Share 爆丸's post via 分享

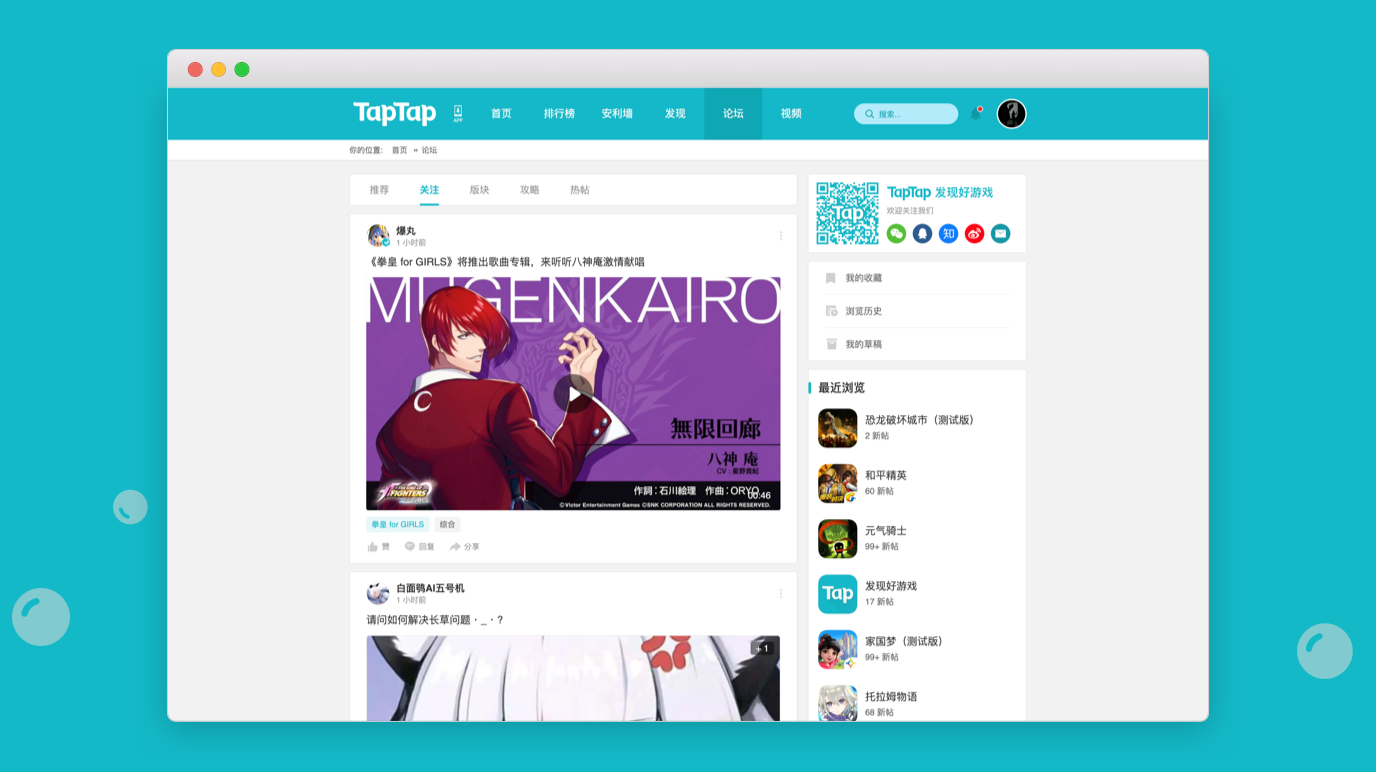click(x=464, y=547)
